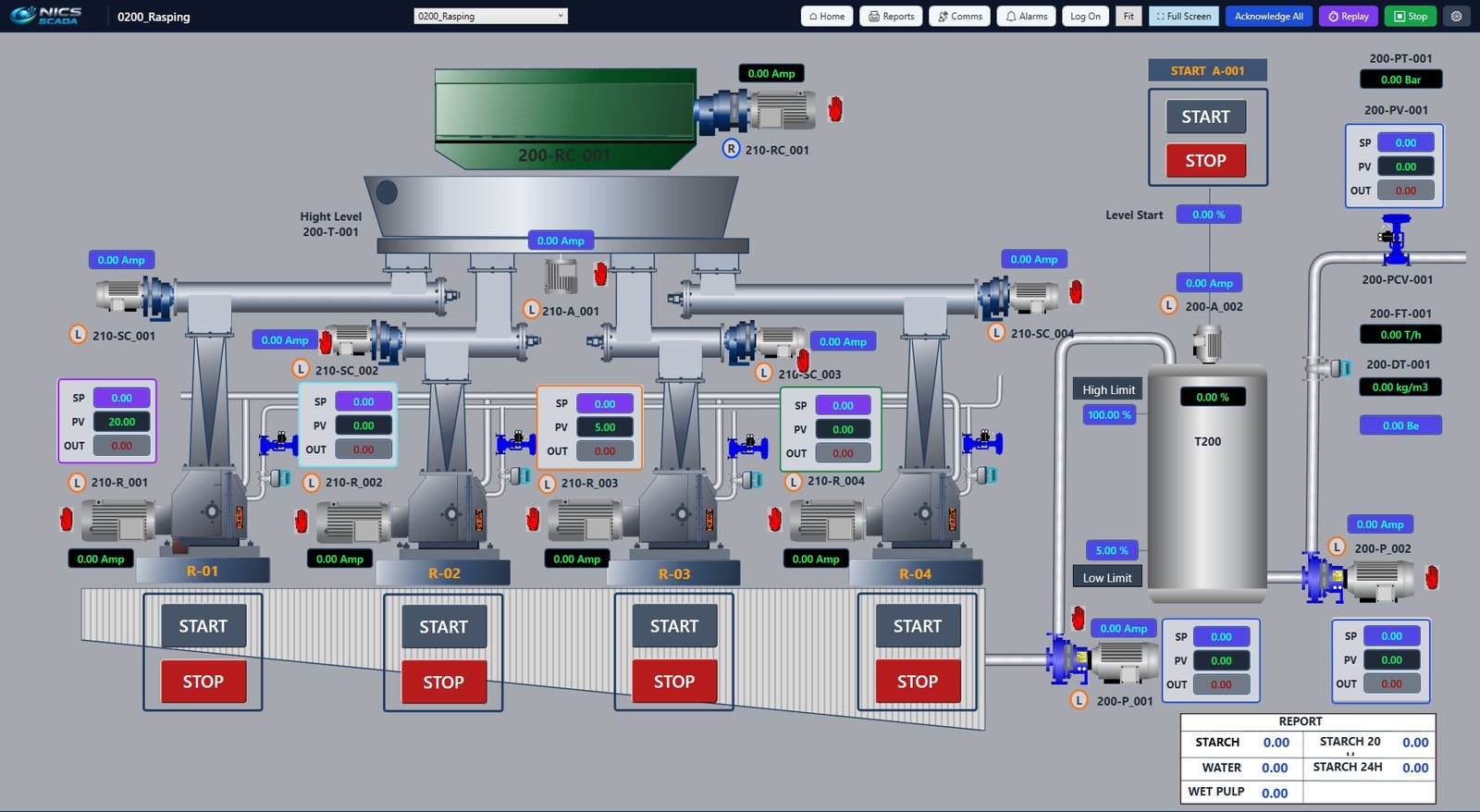Toggle the L mode indicator of 210-R_002
The image size is (1480, 812).
click(x=311, y=482)
